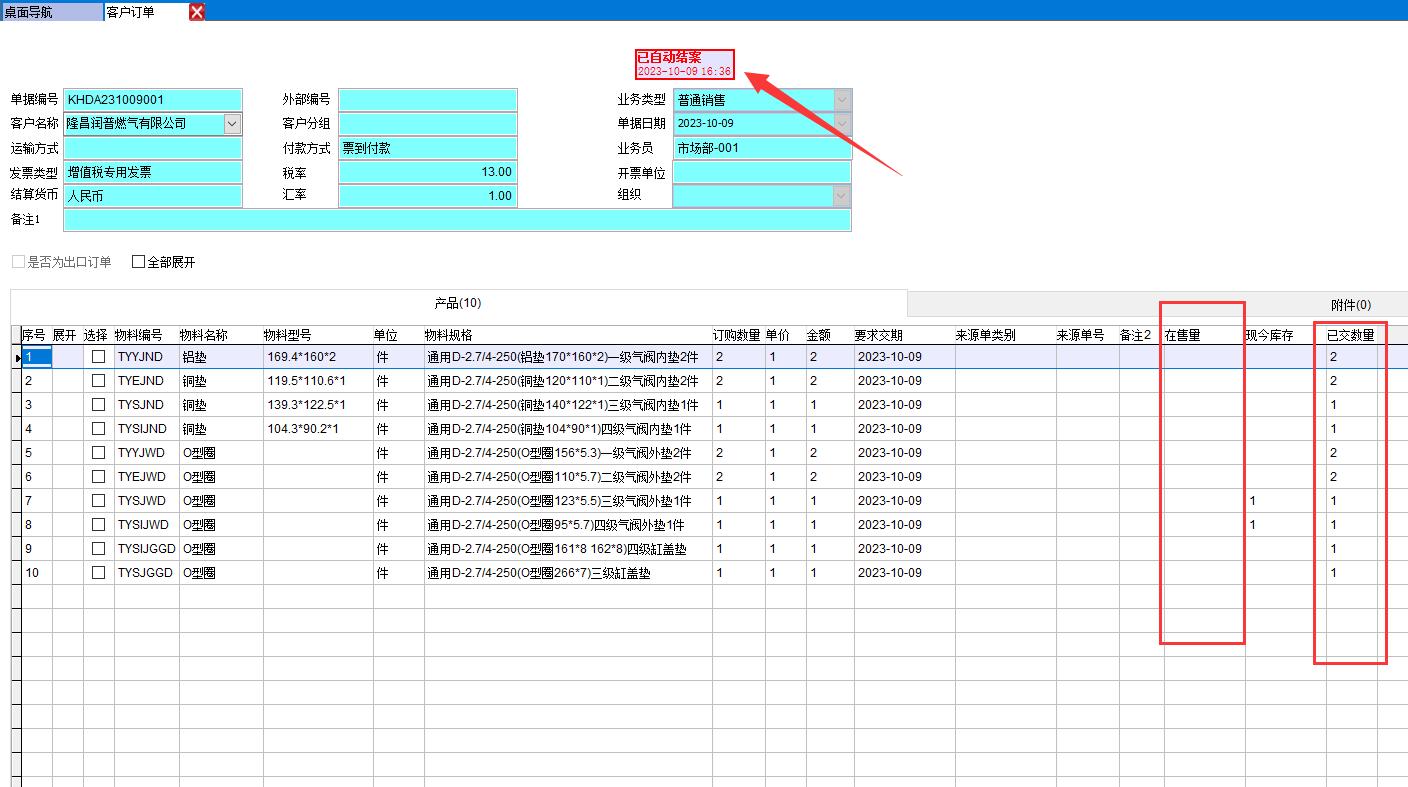Click the 单据编号 field KHDA231009001
This screenshot has height=787, width=1408.
point(152,100)
